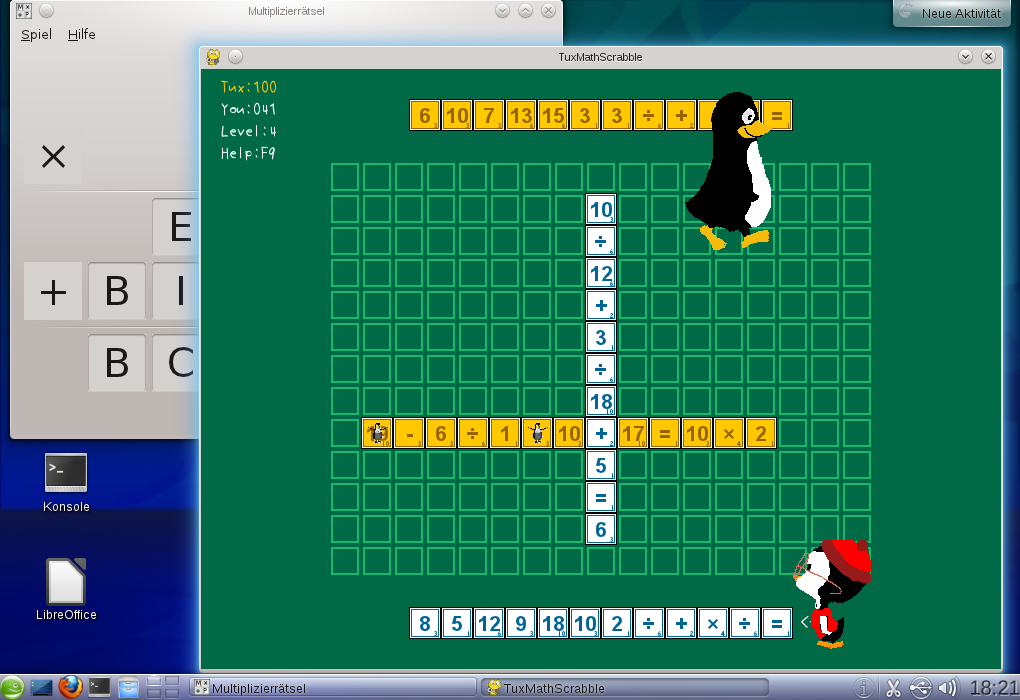Open the Hilfe menu in Multiplizierrätsel

click(x=81, y=34)
